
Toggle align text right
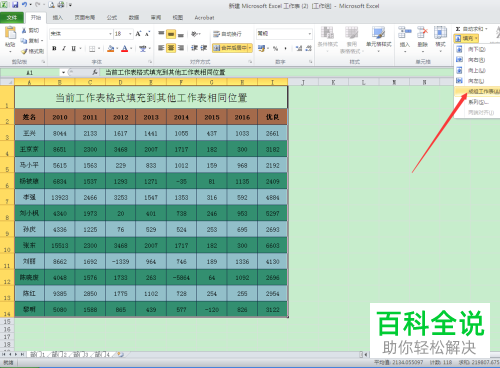coord(181,48)
